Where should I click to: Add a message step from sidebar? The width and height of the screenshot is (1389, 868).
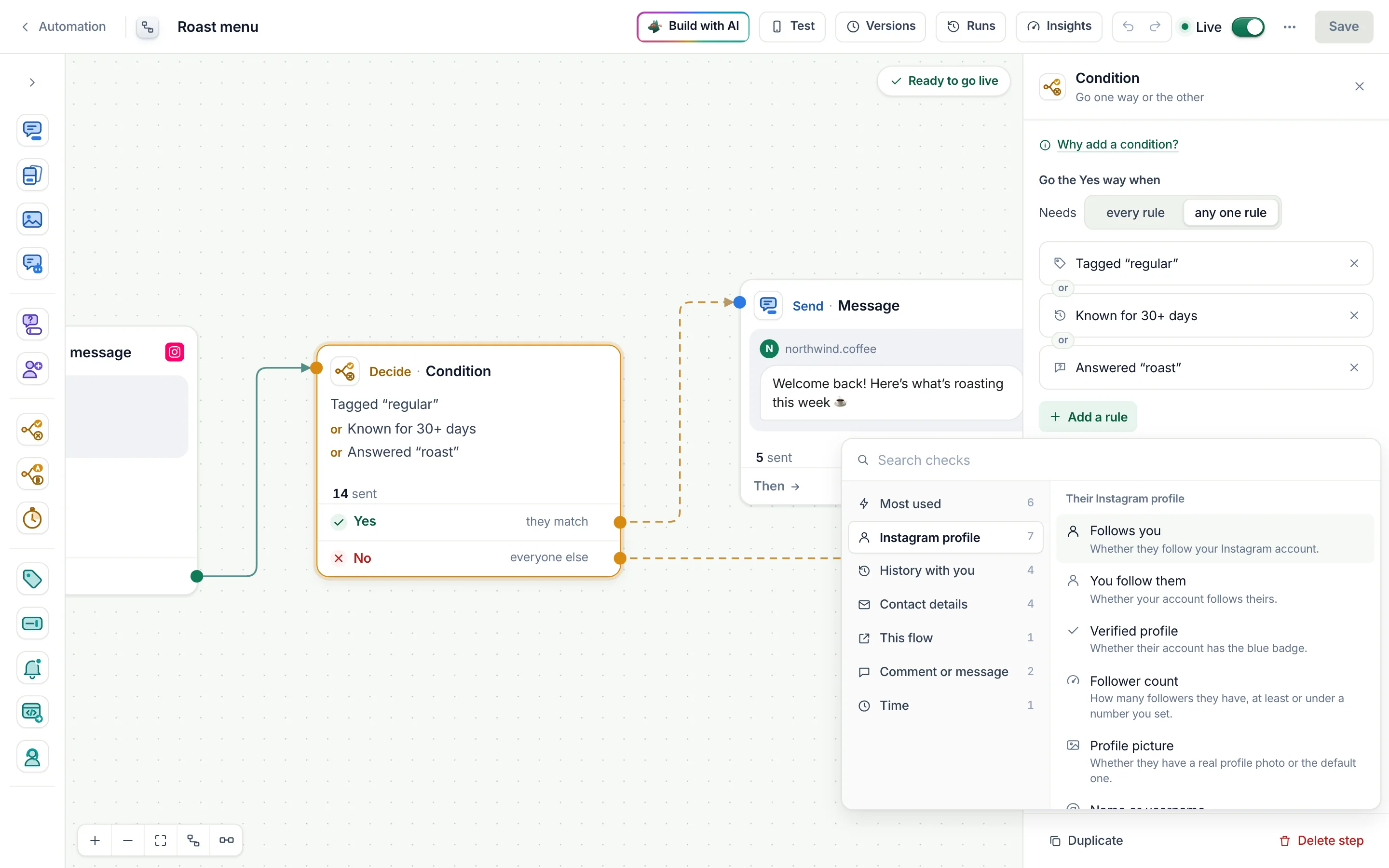[32, 130]
